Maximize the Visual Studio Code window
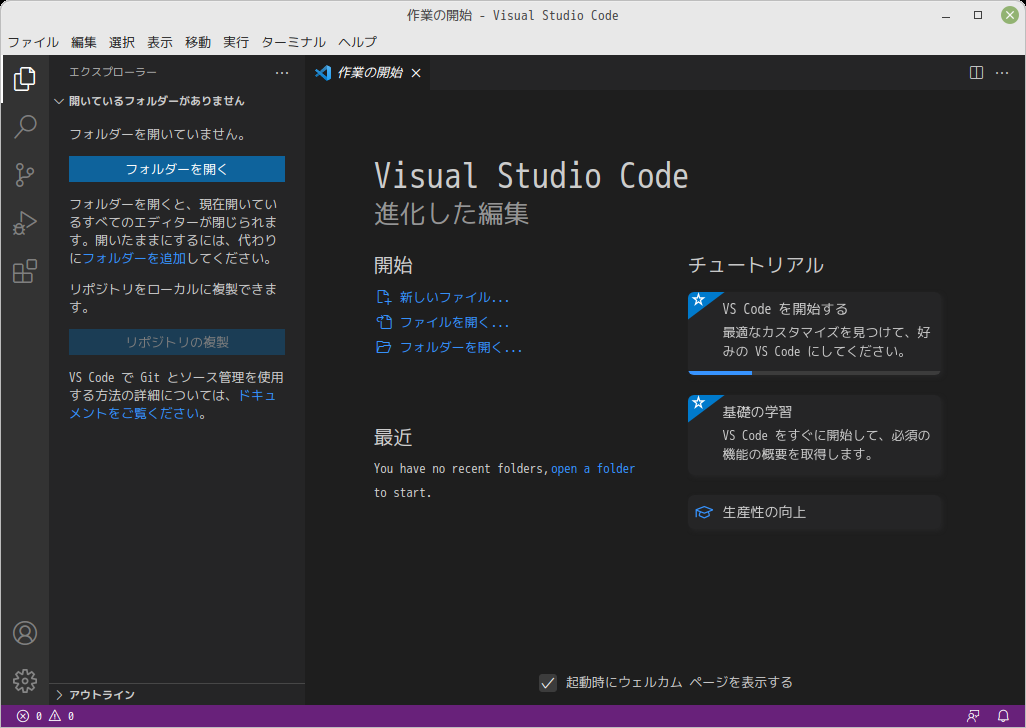Screen dimensions: 1026x728 pyautogui.click(x=978, y=15)
